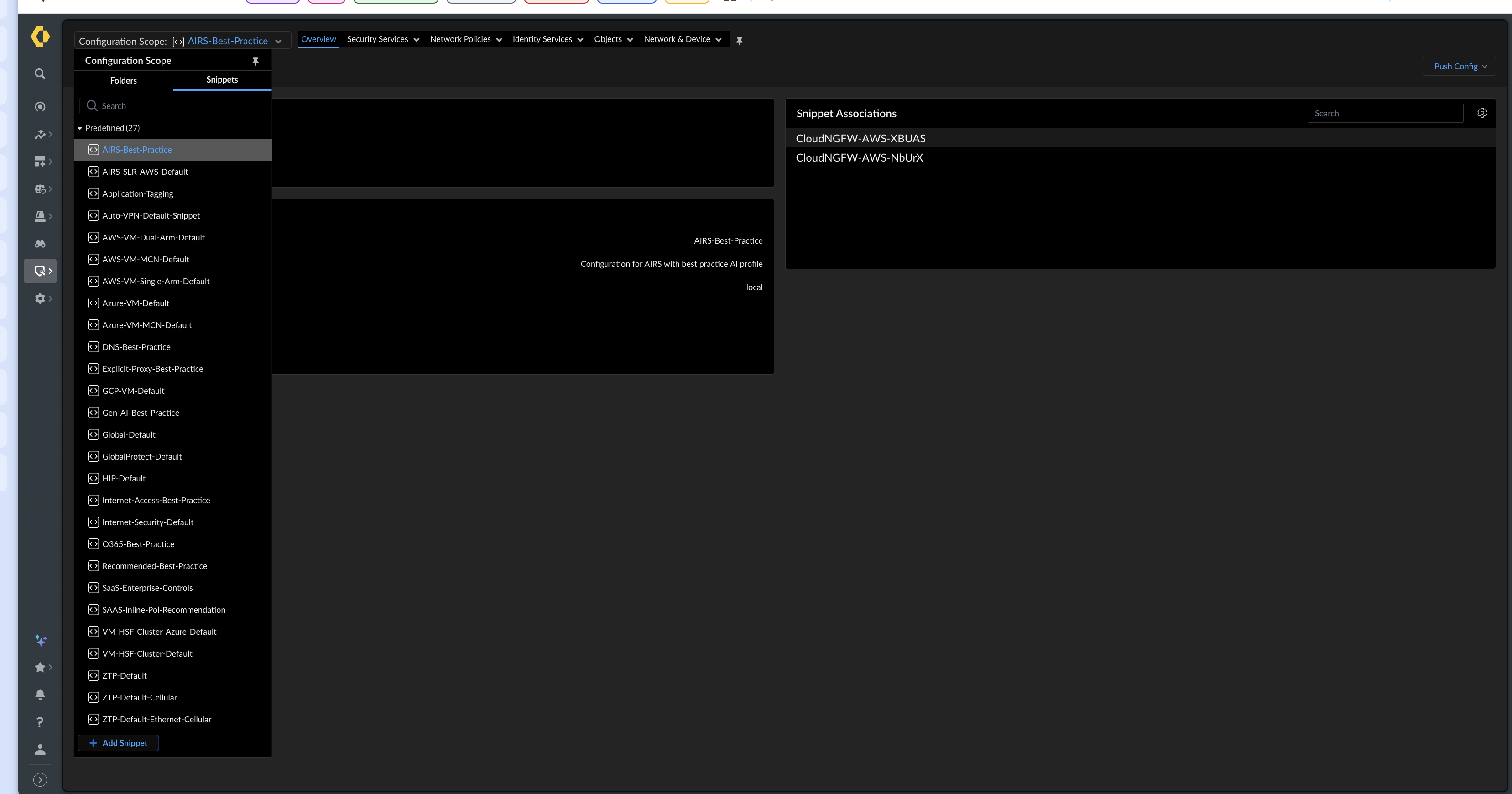Collapse the Predefined (27) group
Viewport: 1512px width, 794px height.
tap(80, 128)
